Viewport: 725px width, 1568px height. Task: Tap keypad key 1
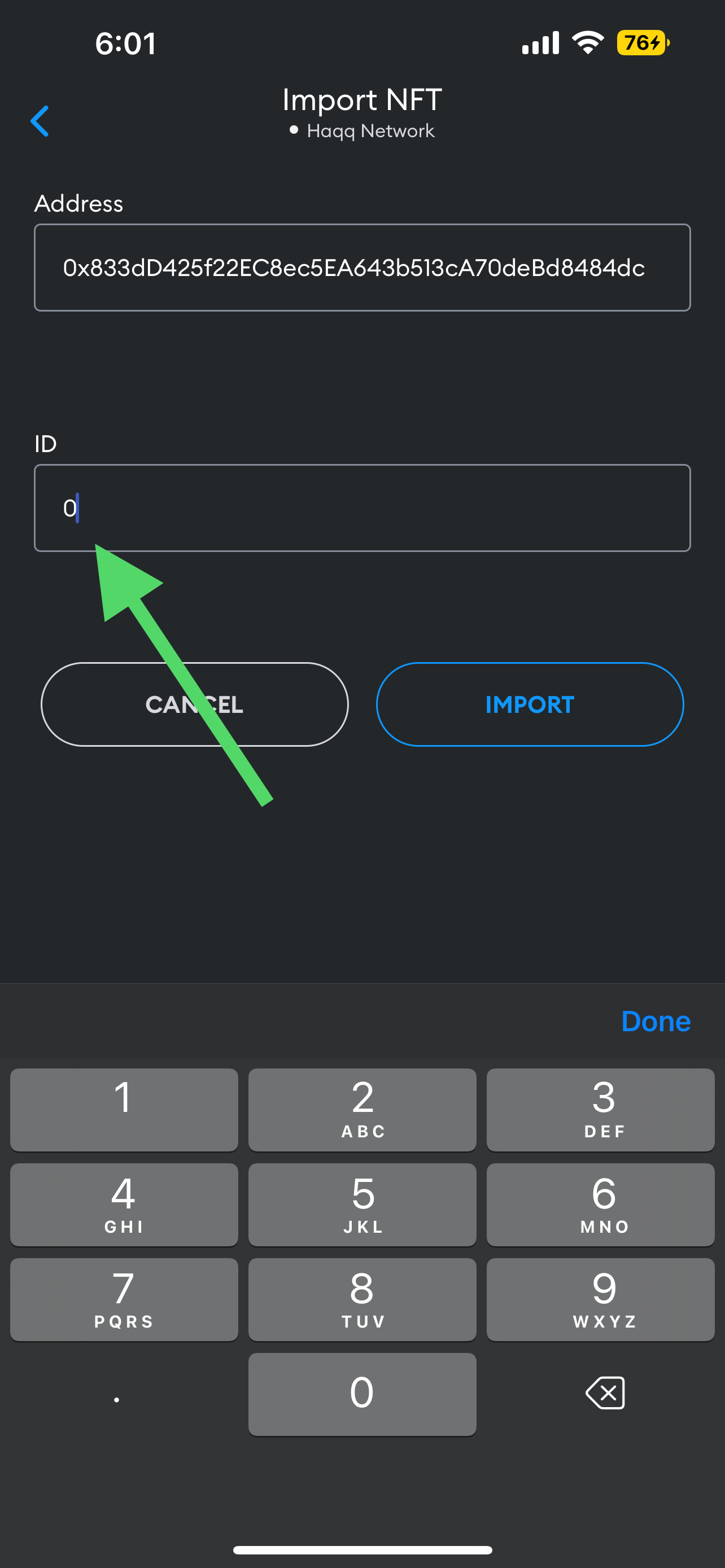click(x=124, y=1110)
